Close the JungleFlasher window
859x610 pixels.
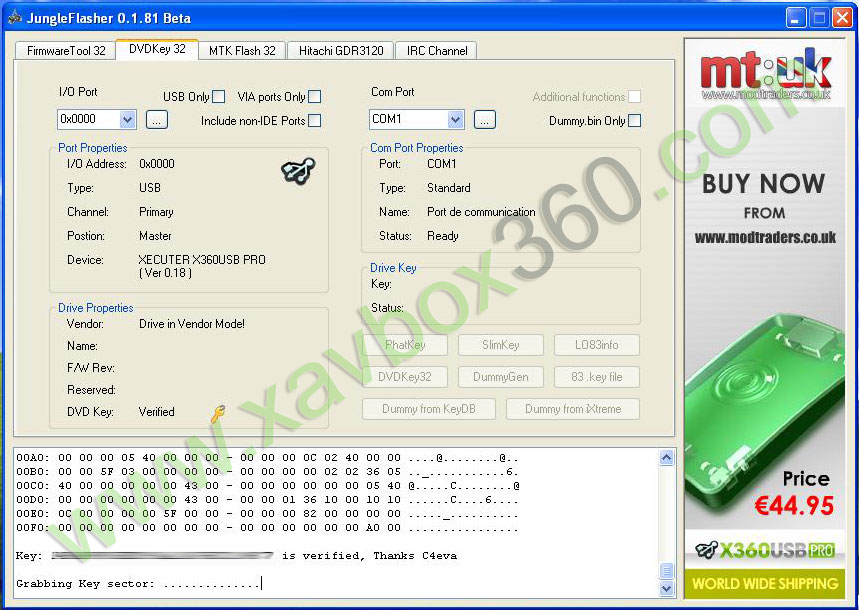842,18
